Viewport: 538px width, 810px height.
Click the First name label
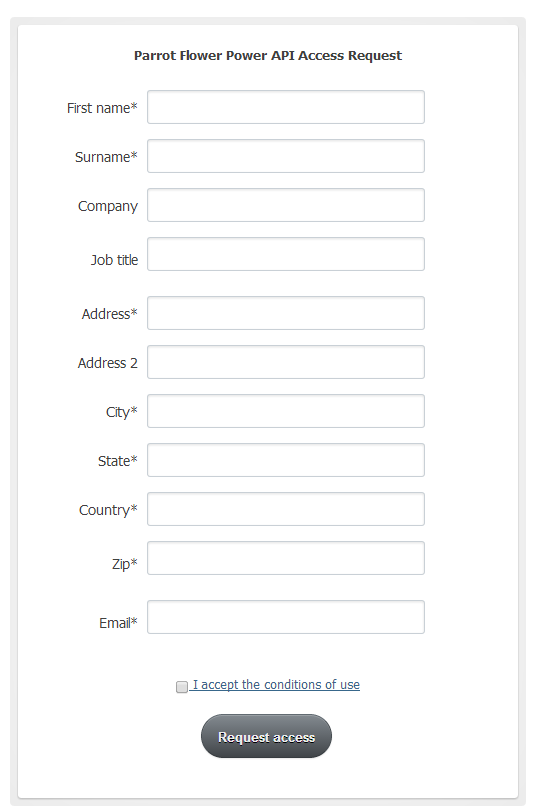tap(102, 108)
